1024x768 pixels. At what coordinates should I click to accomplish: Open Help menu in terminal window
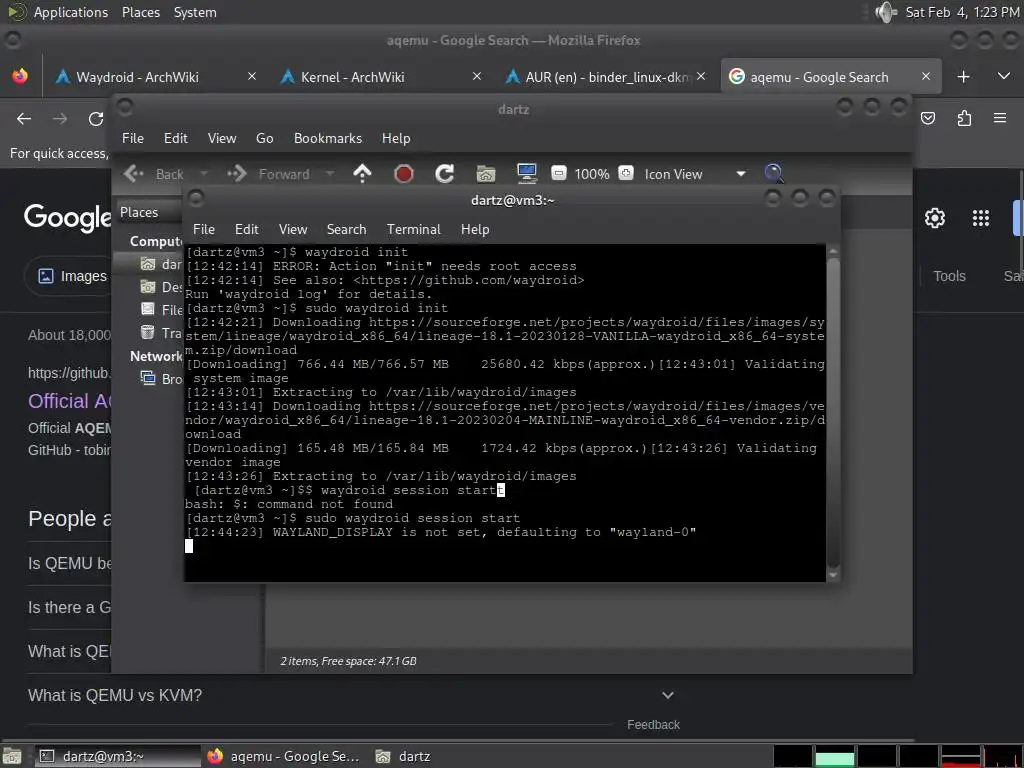(475, 229)
